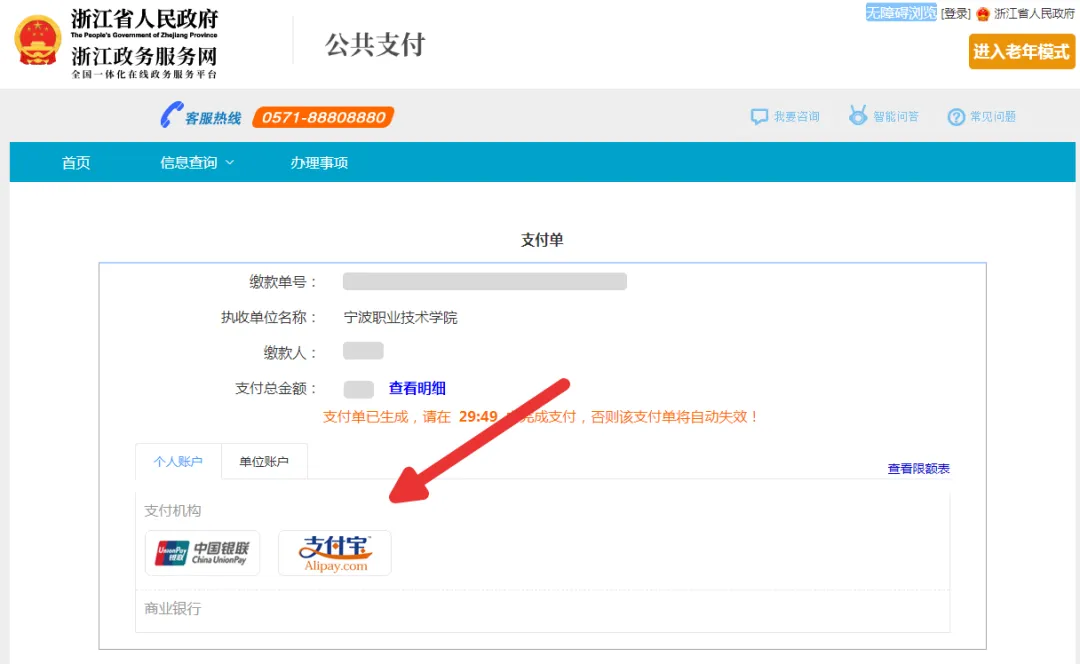Image resolution: width=1080 pixels, height=664 pixels.
Task: Switch to the 个人账户 tab
Action: click(x=178, y=462)
